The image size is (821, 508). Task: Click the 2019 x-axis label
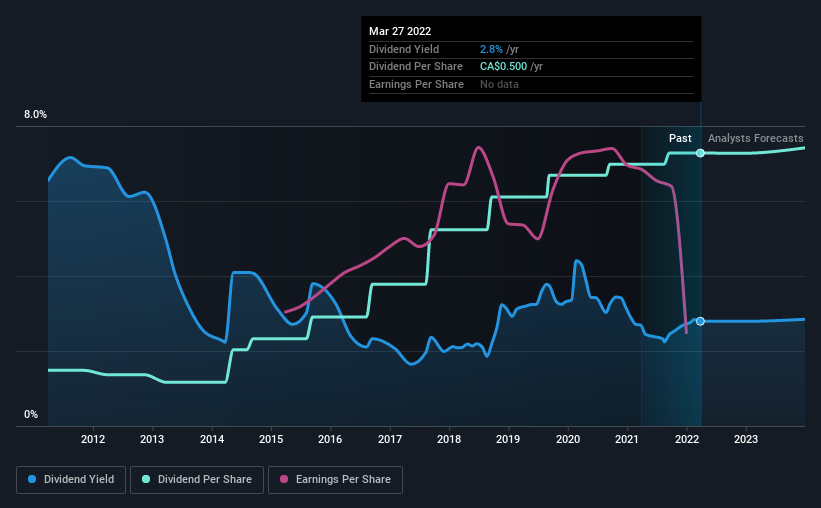tap(508, 439)
